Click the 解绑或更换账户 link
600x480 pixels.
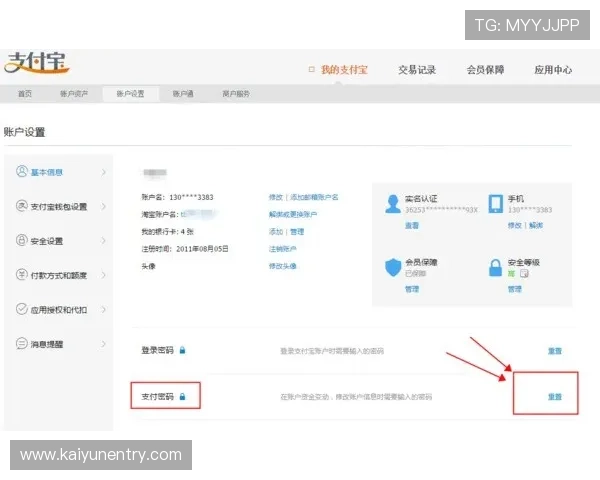293,214
